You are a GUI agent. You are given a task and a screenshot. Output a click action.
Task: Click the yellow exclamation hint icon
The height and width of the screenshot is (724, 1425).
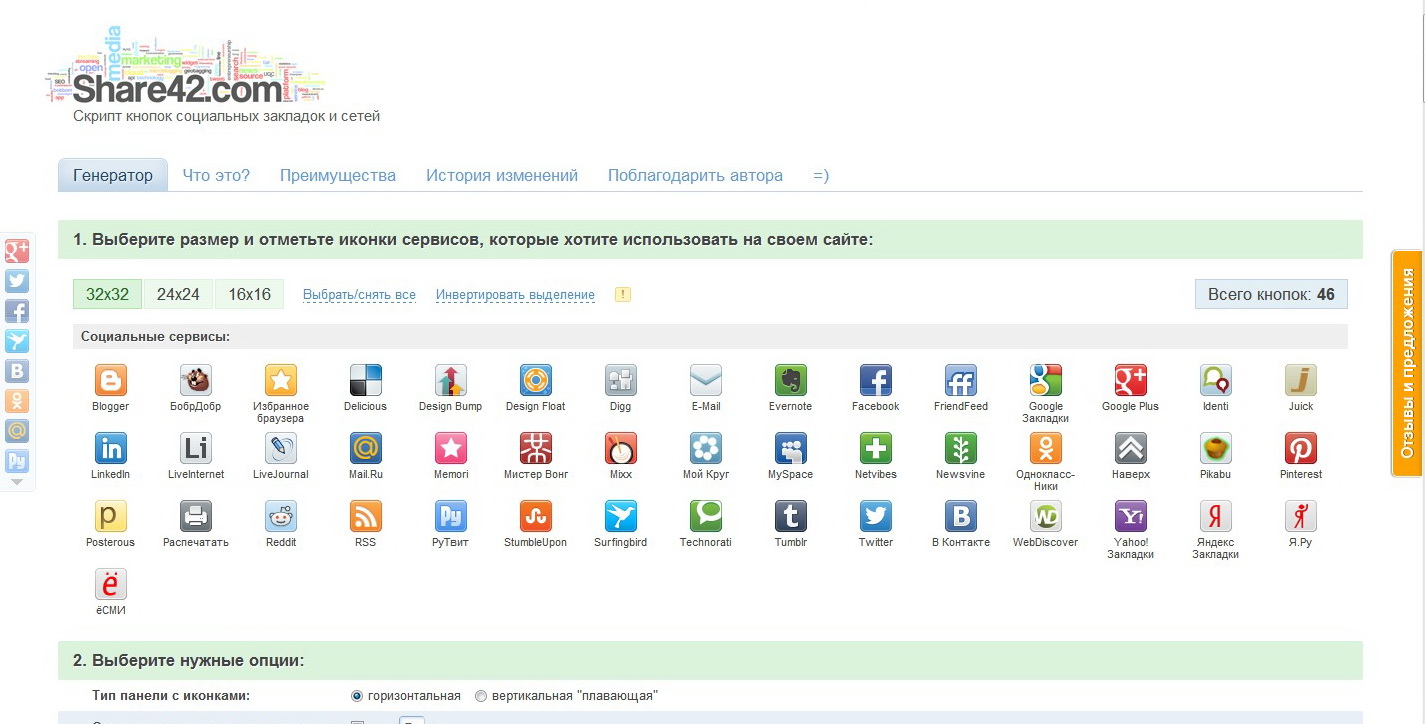click(x=623, y=294)
